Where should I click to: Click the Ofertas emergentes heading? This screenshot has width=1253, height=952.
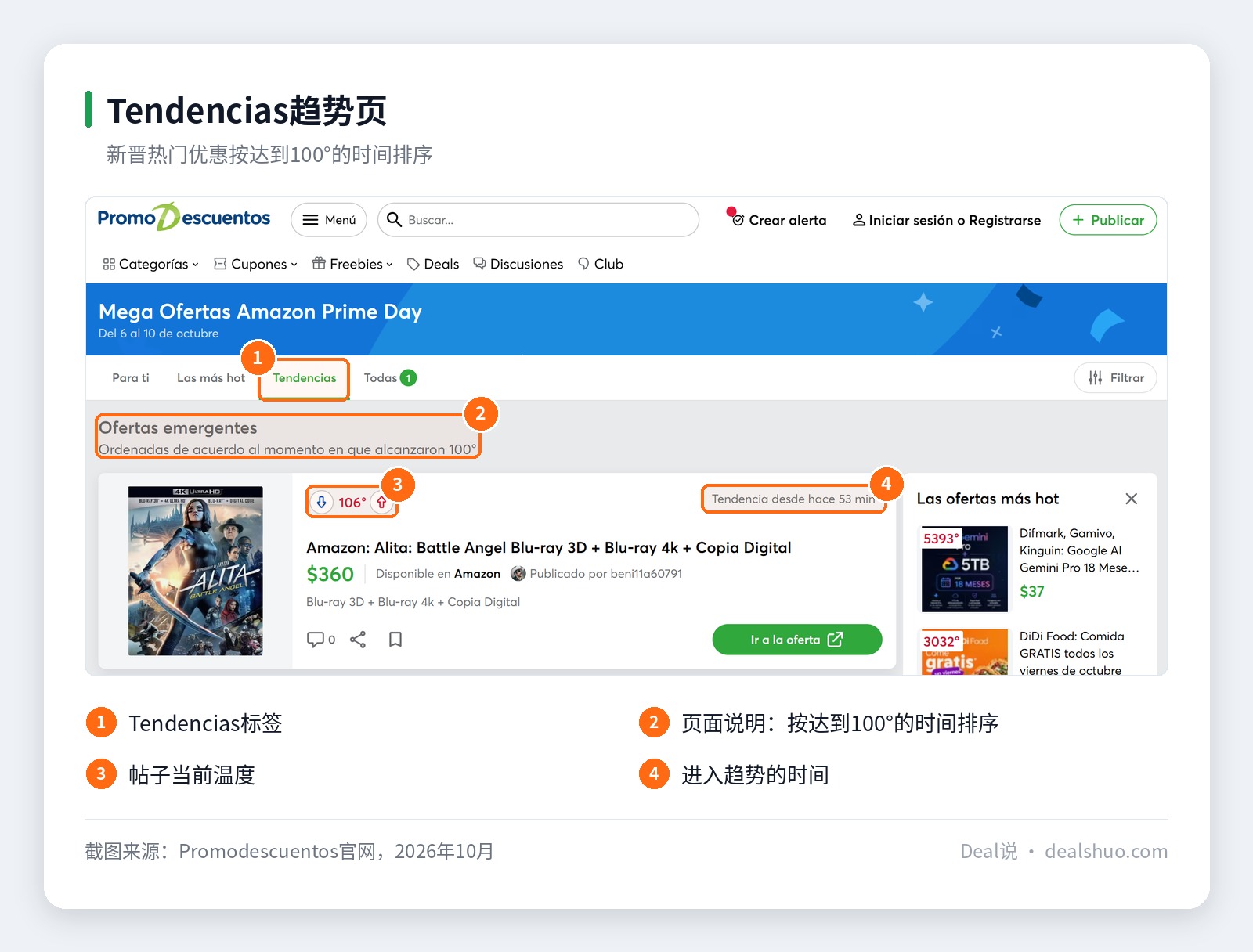pos(178,427)
